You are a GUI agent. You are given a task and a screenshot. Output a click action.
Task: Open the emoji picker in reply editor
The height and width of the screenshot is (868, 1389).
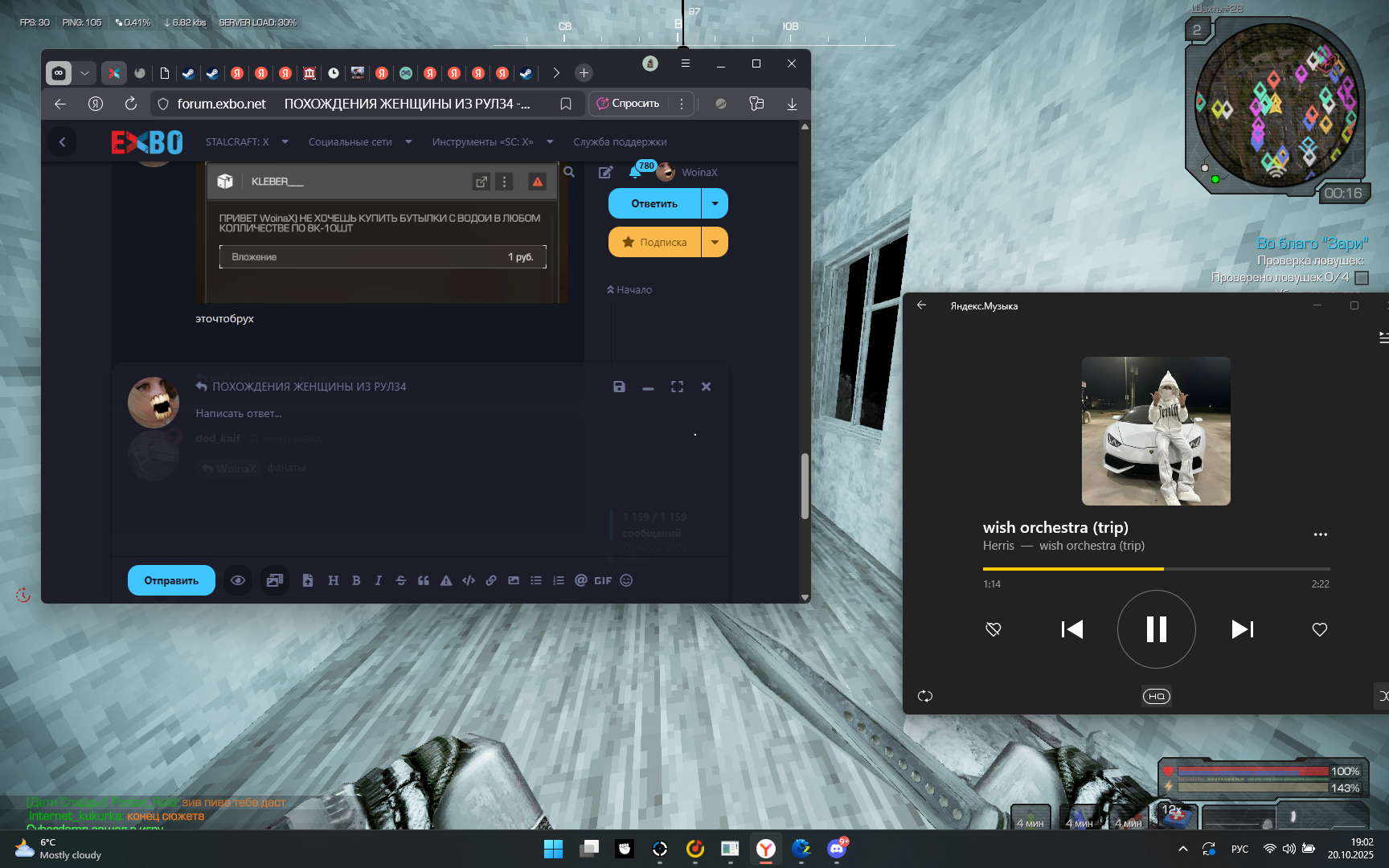pos(626,580)
